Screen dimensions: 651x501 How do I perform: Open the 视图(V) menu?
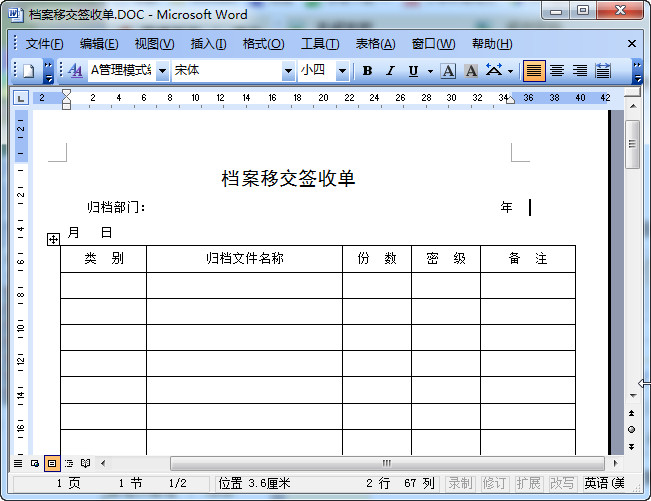154,44
